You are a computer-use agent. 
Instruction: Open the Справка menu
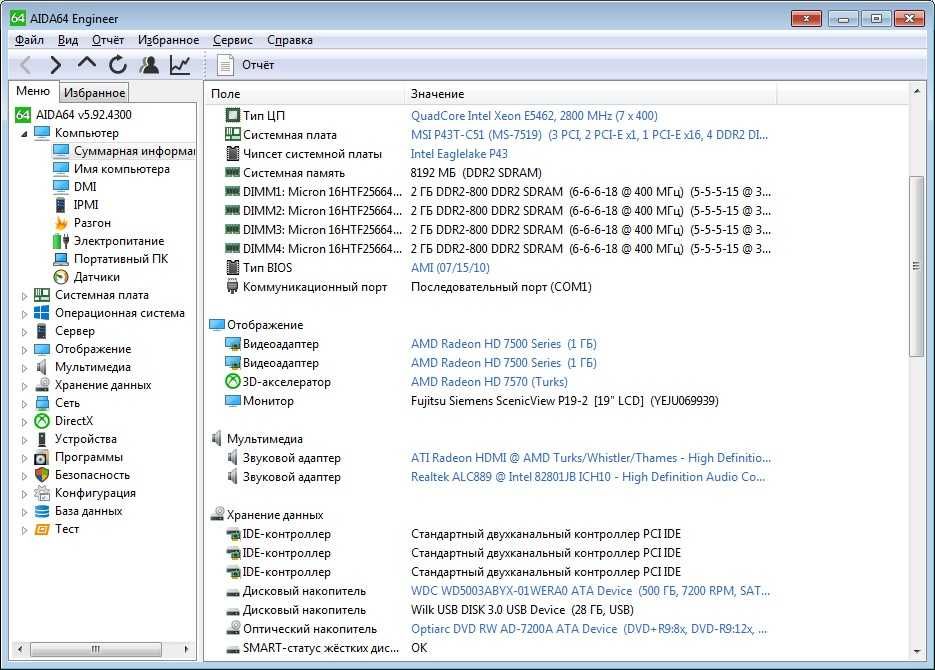tap(290, 40)
